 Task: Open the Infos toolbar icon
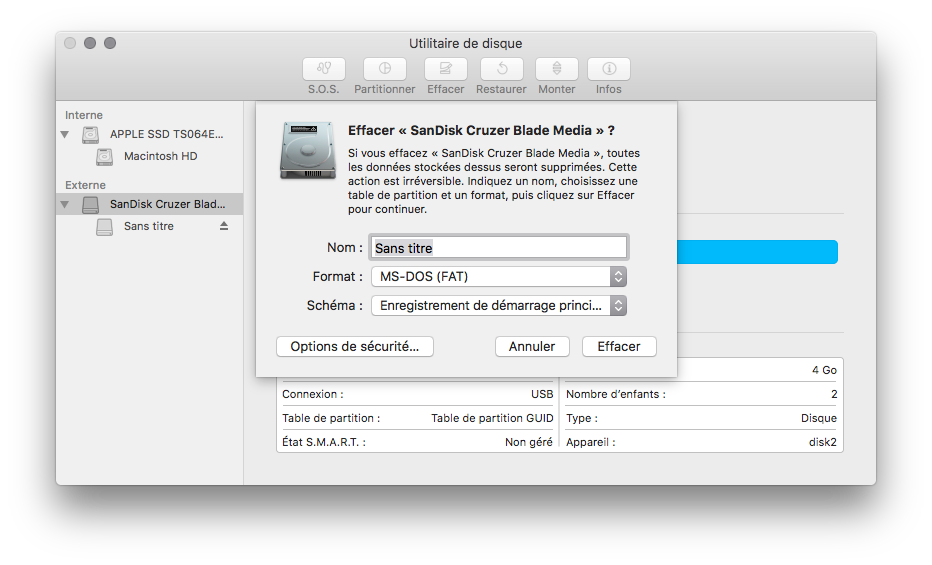pos(609,69)
